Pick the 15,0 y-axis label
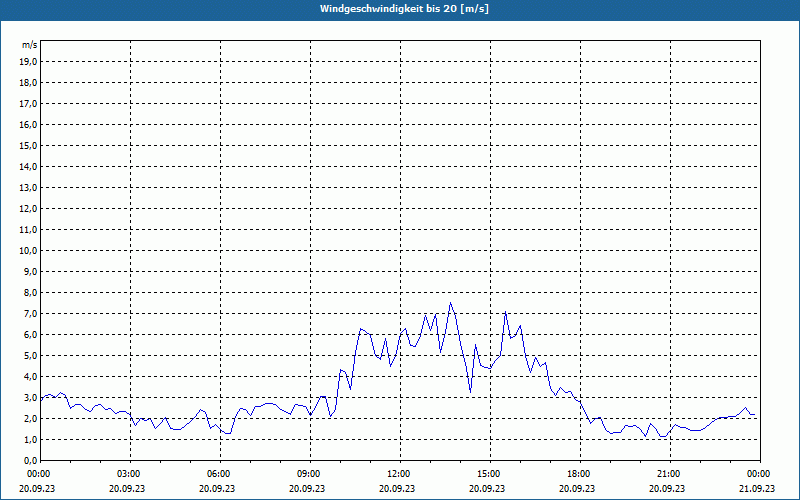This screenshot has height=500, width=800. click(29, 145)
